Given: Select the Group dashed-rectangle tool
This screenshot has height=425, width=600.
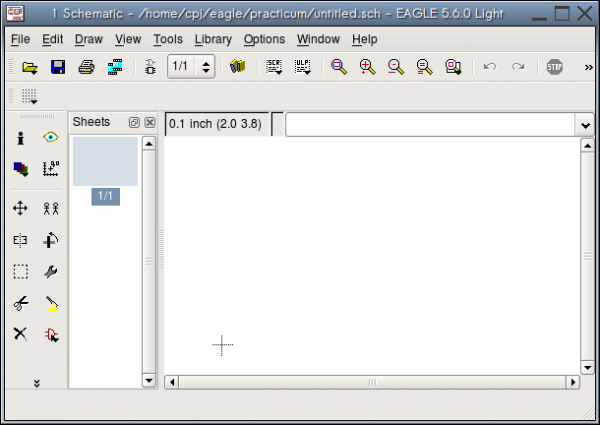Looking at the screenshot, I should coord(20,271).
